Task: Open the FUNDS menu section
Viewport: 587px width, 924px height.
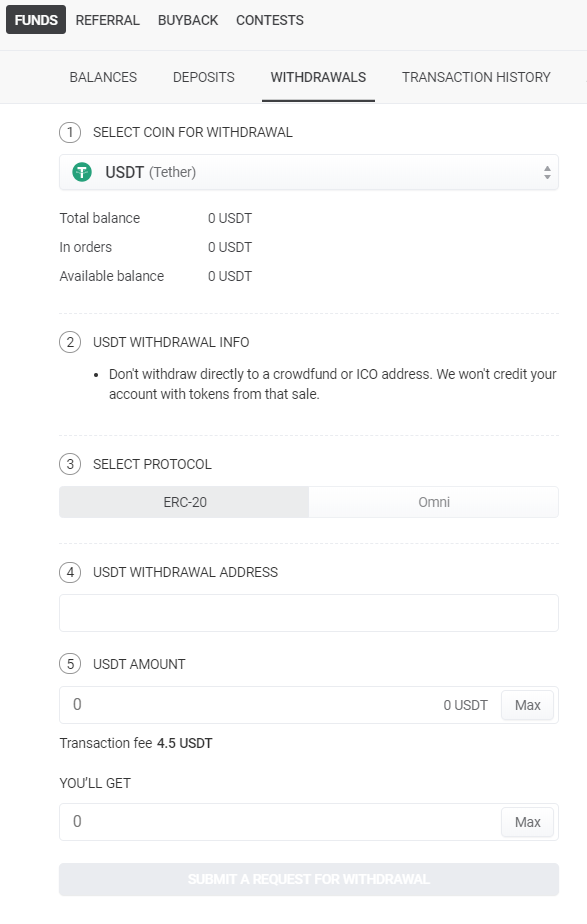Action: [36, 20]
